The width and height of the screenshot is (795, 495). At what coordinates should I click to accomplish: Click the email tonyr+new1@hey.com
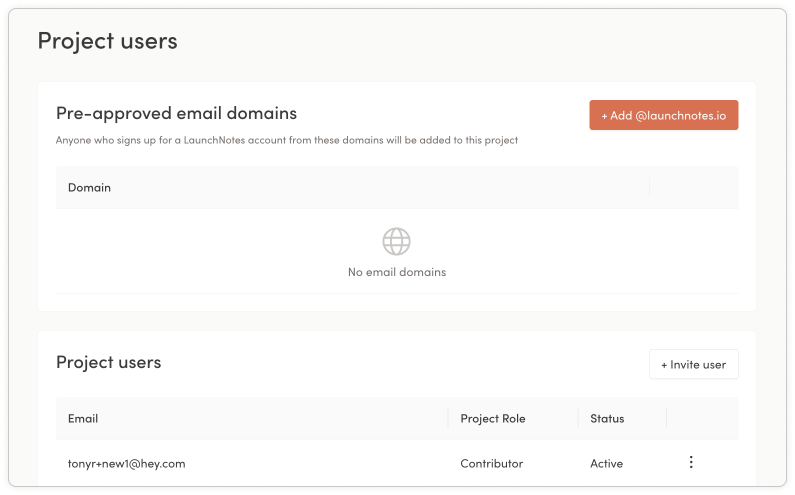tap(126, 463)
